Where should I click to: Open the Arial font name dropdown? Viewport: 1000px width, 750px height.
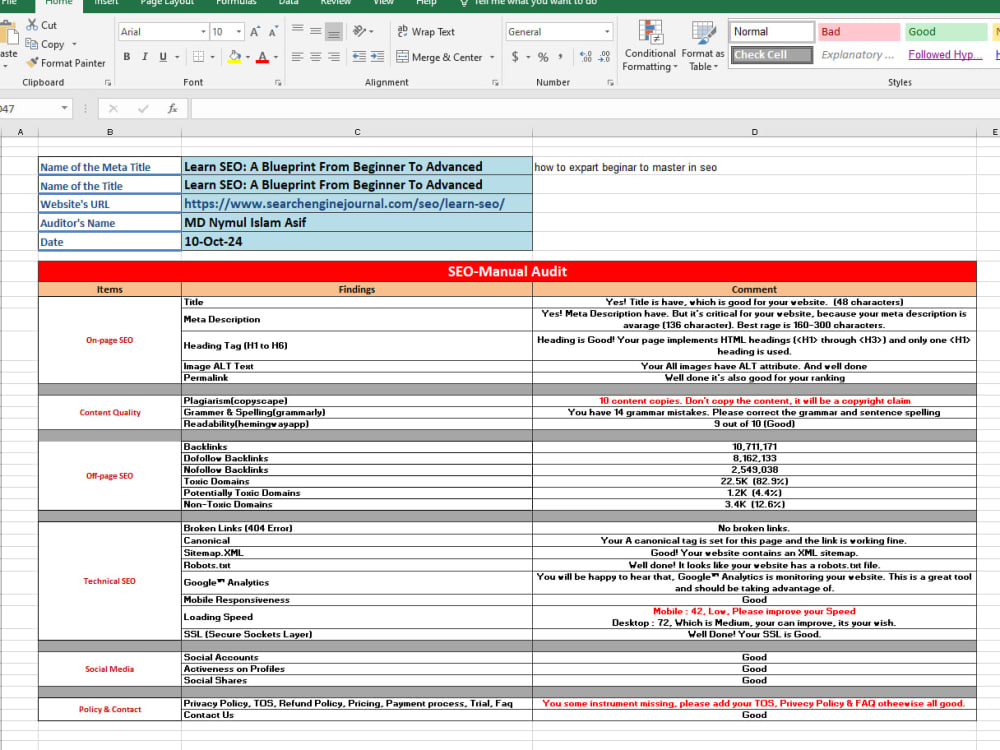[203, 31]
